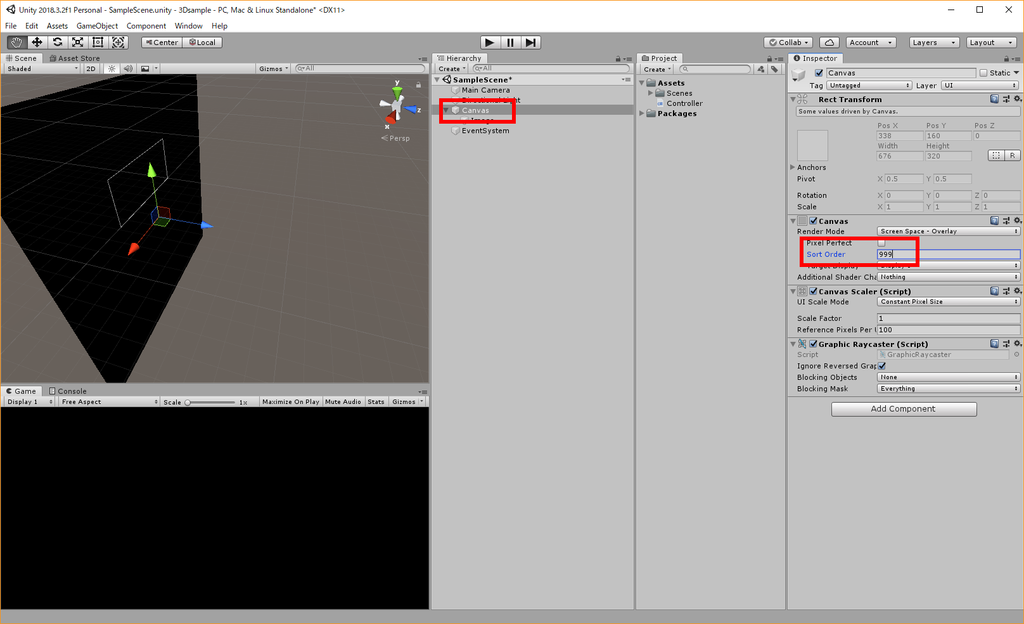Viewport: 1024px width, 624px height.
Task: Open the Shaded draw mode dropdown
Action: (x=42, y=69)
